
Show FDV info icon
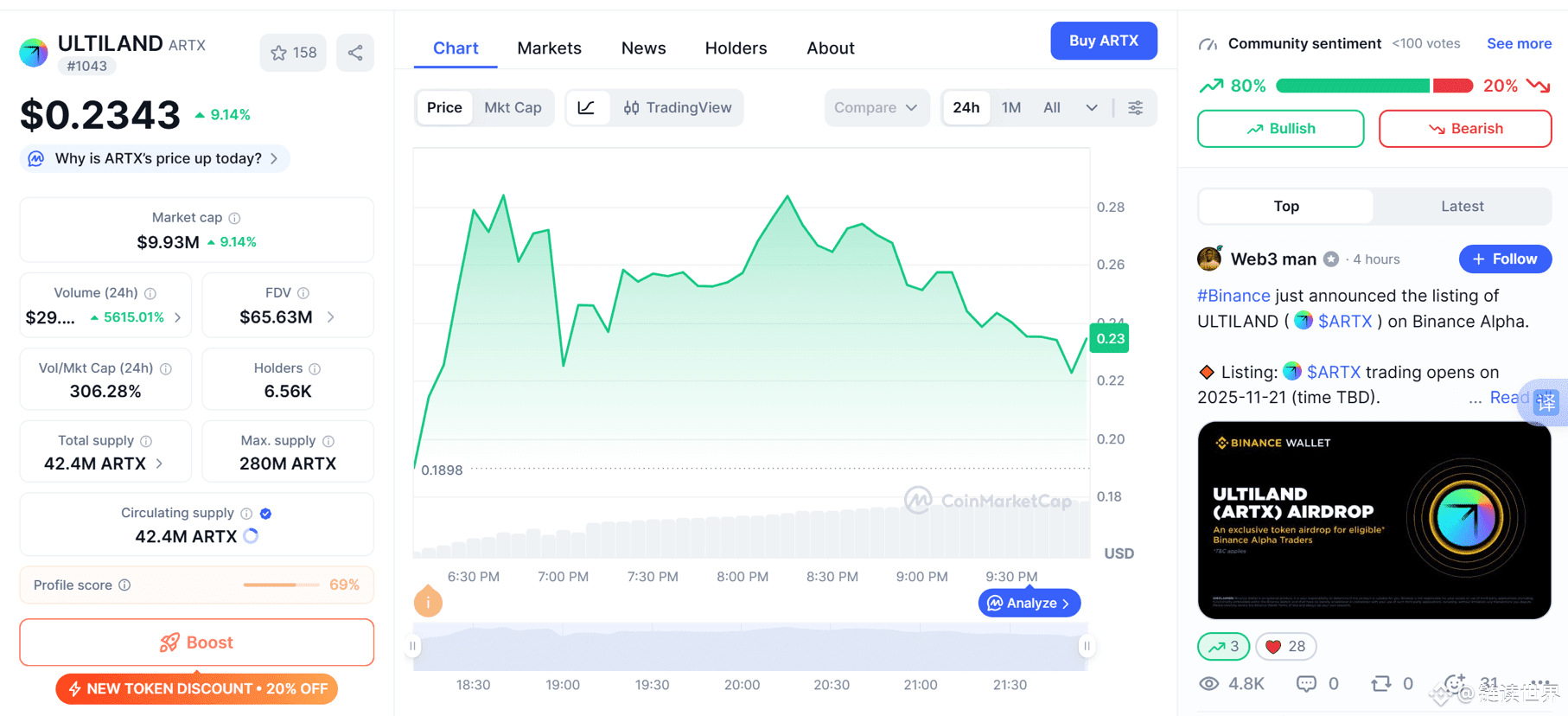pos(303,293)
